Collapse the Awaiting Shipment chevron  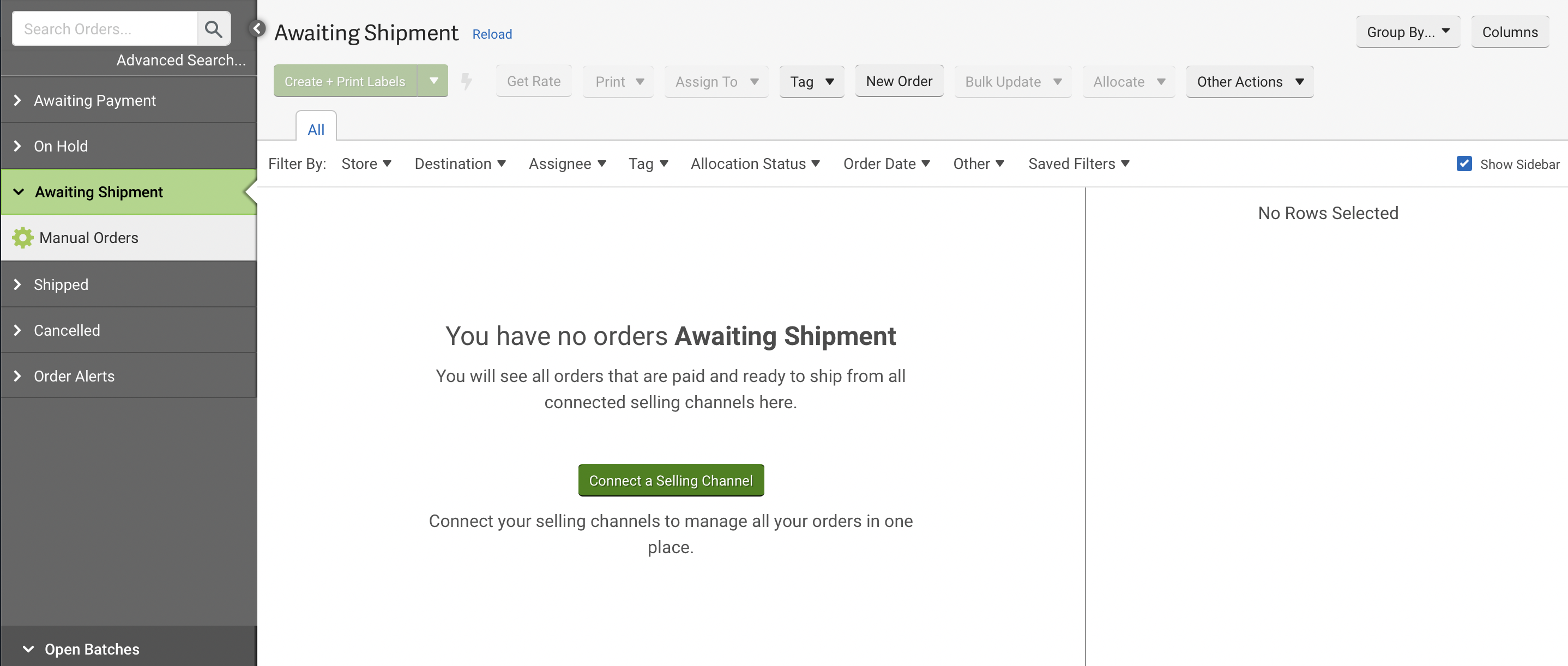click(19, 192)
